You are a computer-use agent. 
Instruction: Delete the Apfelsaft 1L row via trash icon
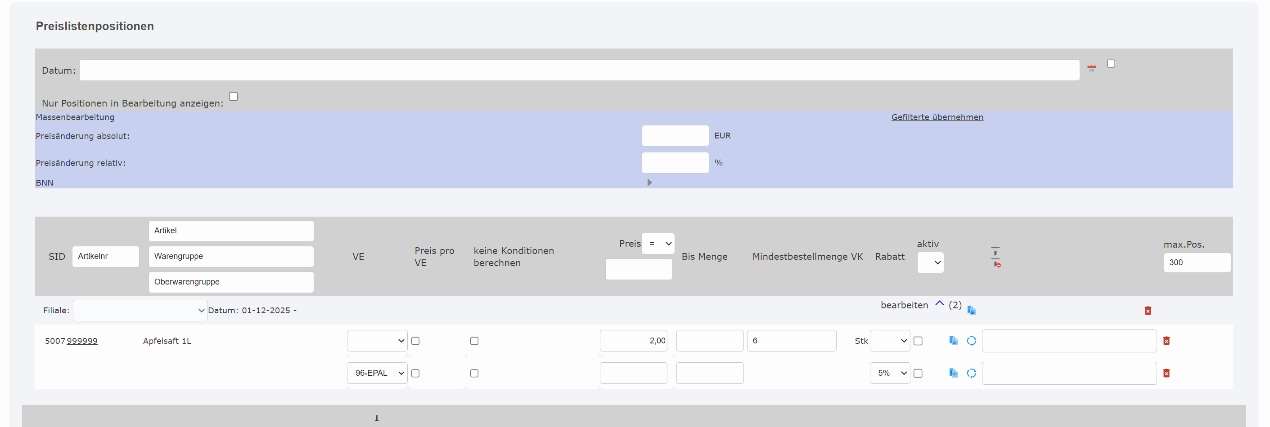coord(1166,341)
